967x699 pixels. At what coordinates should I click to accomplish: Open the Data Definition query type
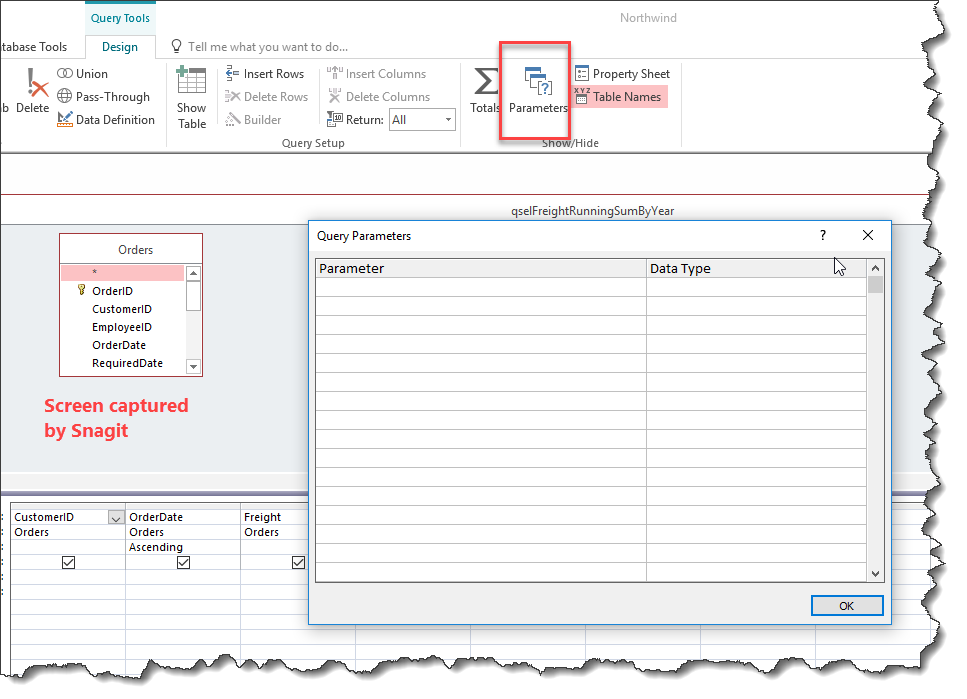106,120
